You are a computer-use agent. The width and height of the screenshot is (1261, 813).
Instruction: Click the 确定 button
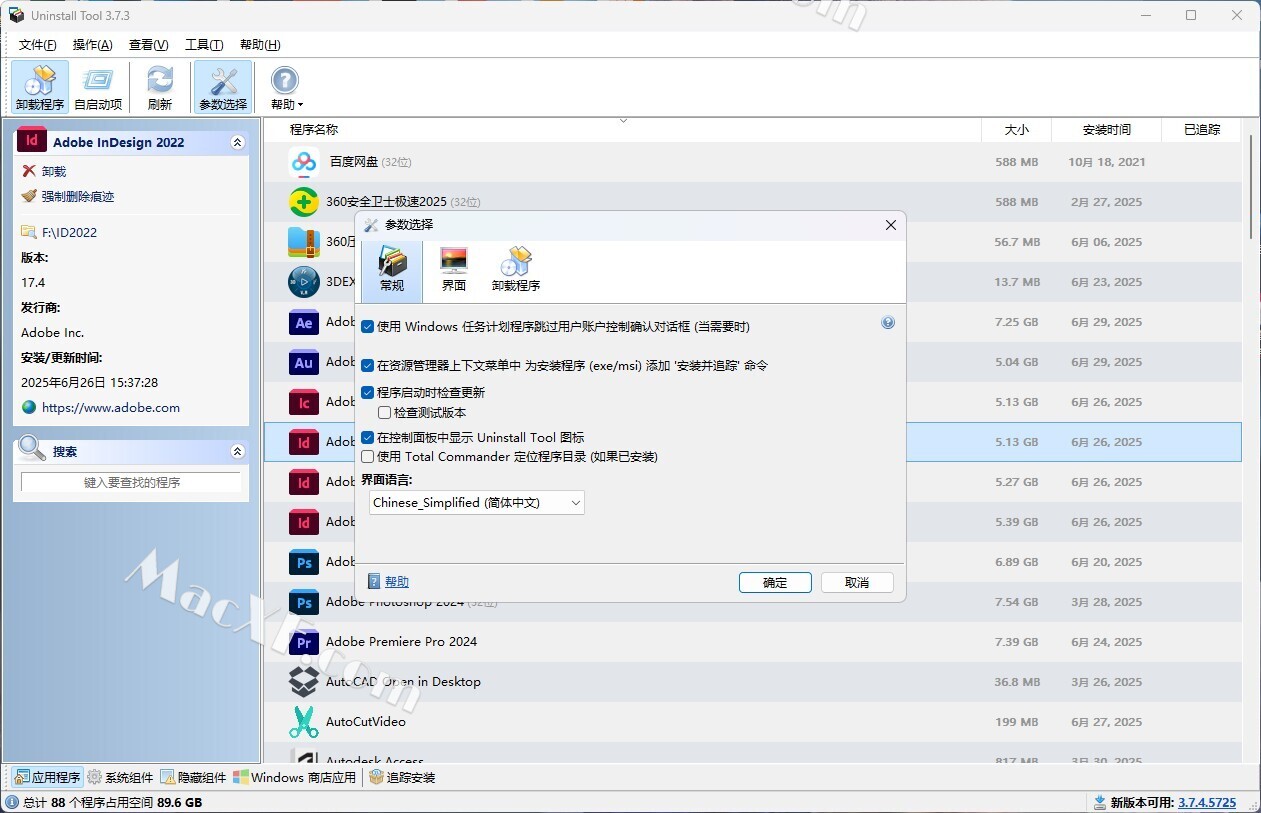pos(775,582)
